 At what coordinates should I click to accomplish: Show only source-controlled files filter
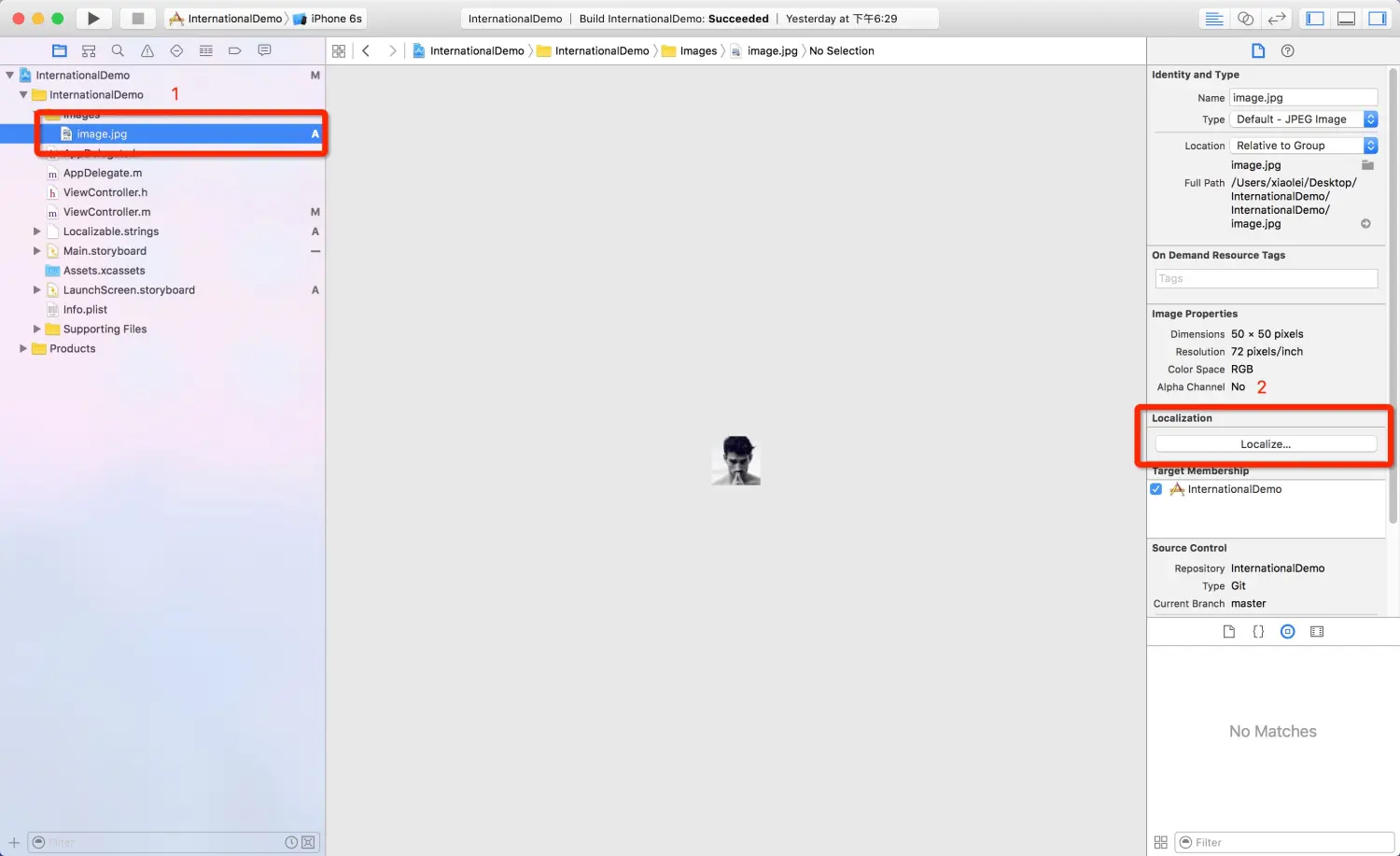308,842
